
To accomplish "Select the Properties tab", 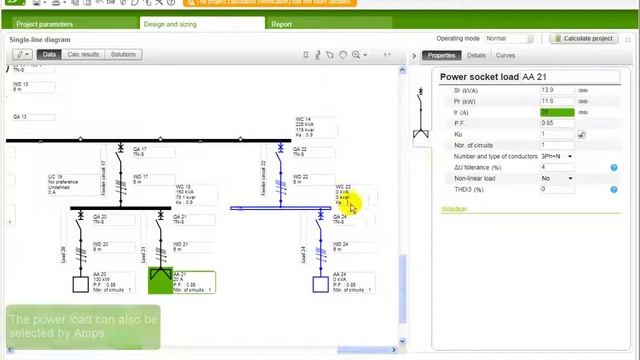I will 441,56.
